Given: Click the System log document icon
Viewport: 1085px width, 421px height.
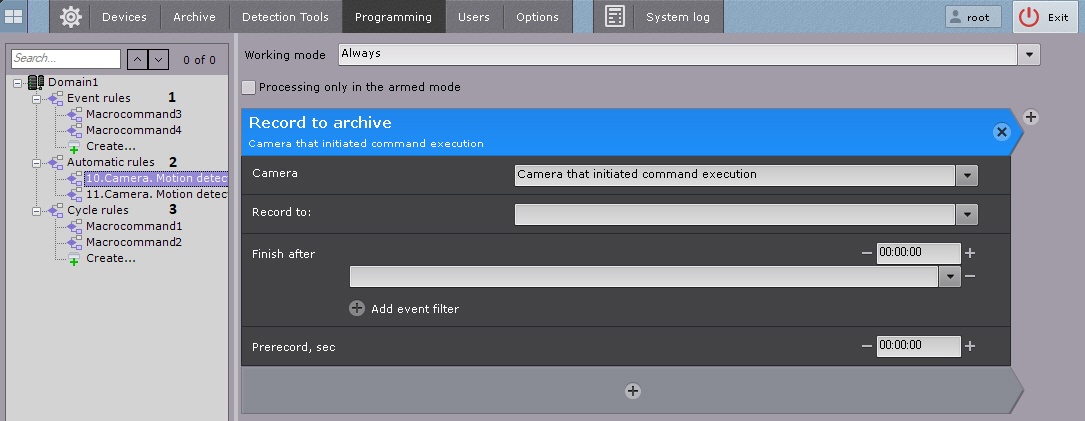Looking at the screenshot, I should click(x=615, y=17).
